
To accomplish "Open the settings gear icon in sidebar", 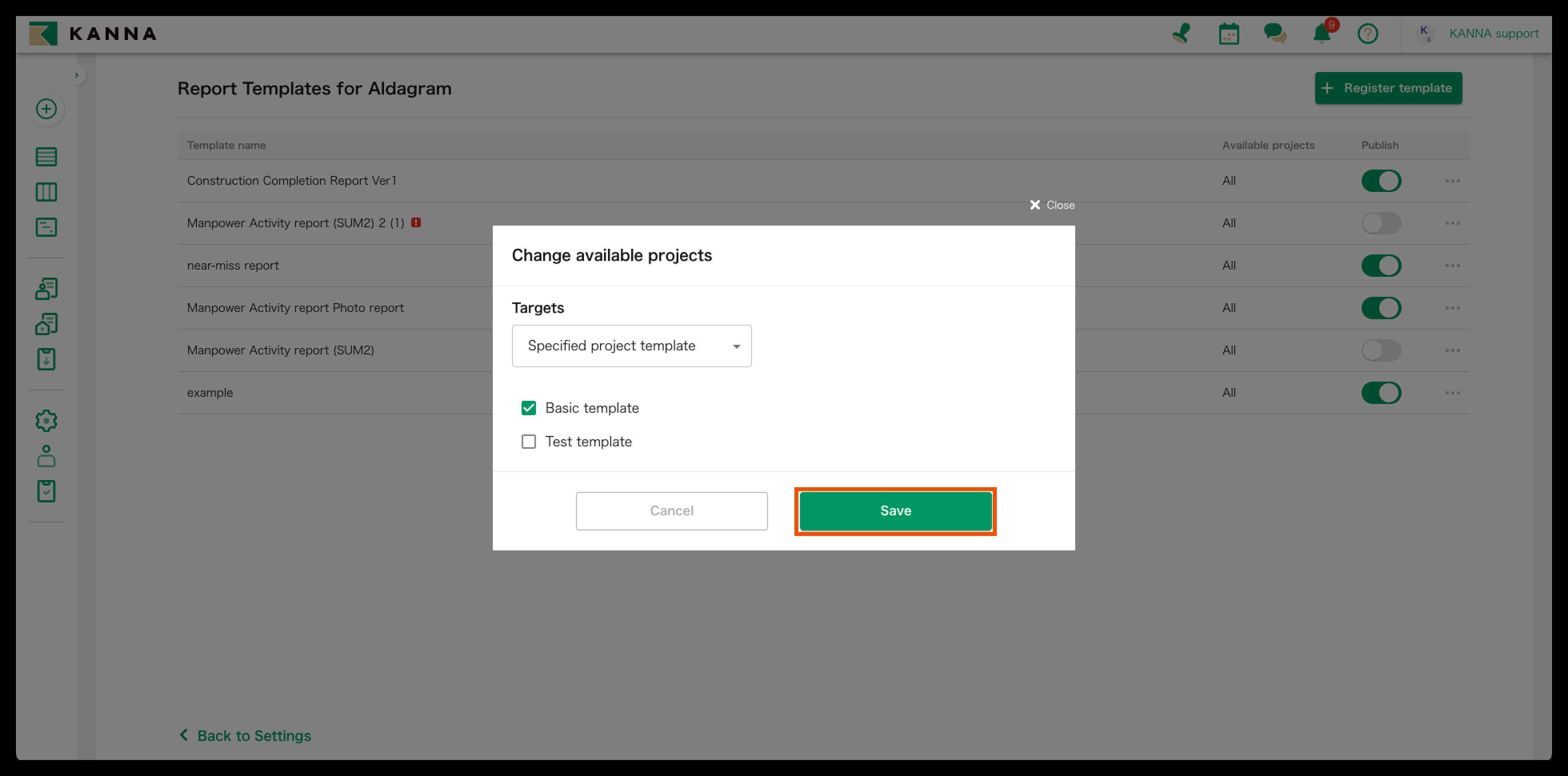I will tap(46, 420).
